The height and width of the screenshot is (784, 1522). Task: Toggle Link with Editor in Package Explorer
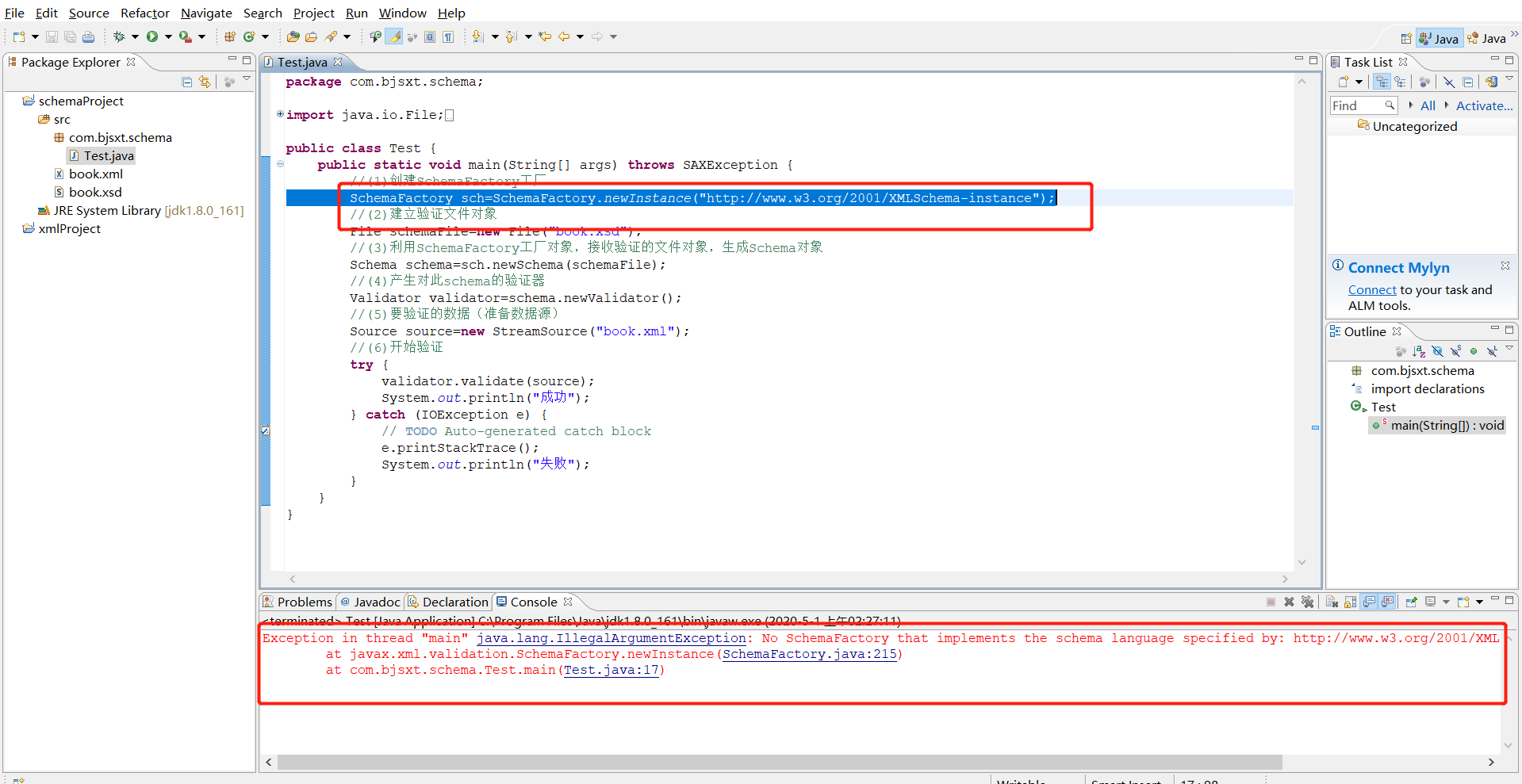[x=205, y=82]
